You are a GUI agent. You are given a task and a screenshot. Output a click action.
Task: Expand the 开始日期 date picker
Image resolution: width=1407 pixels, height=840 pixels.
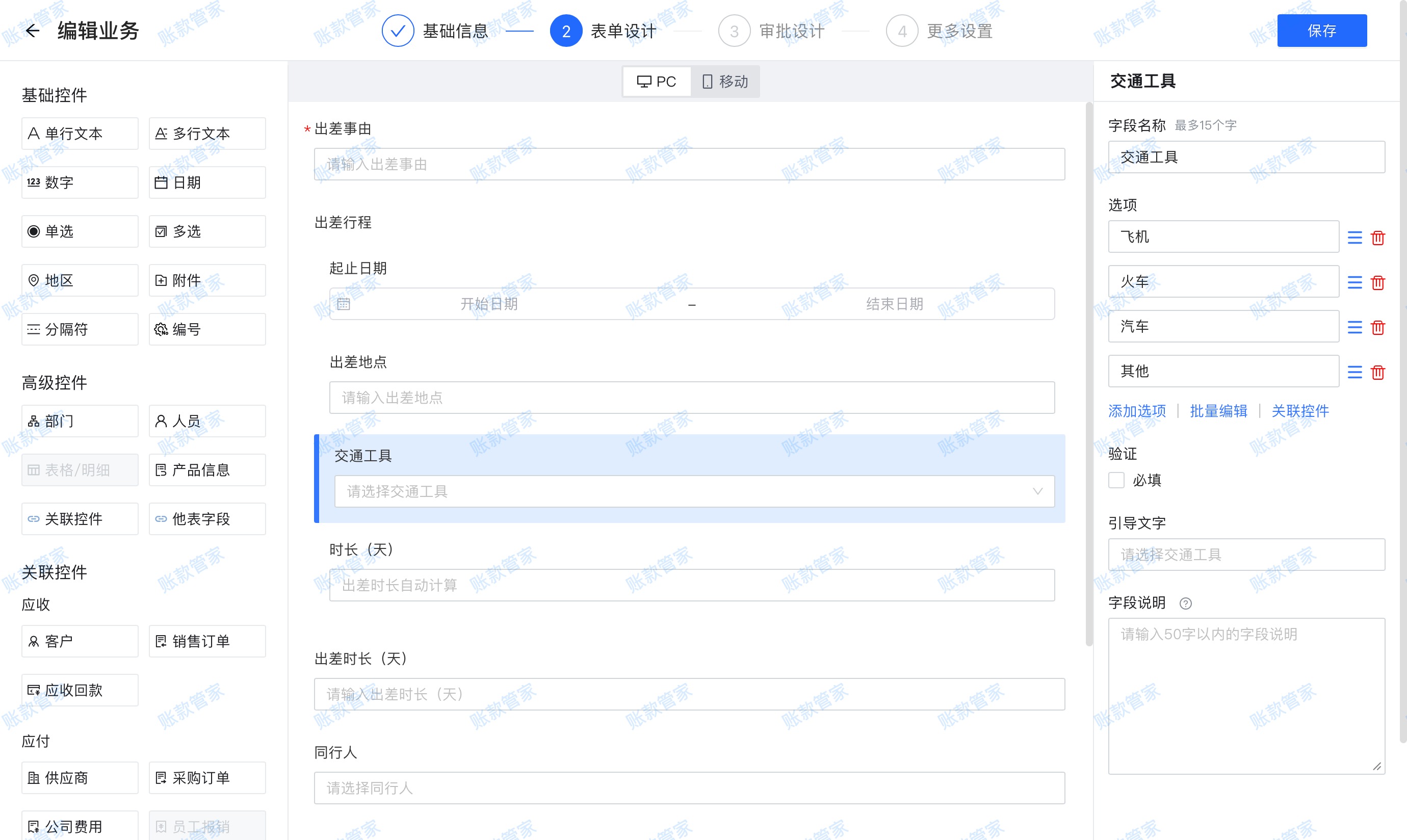[490, 303]
